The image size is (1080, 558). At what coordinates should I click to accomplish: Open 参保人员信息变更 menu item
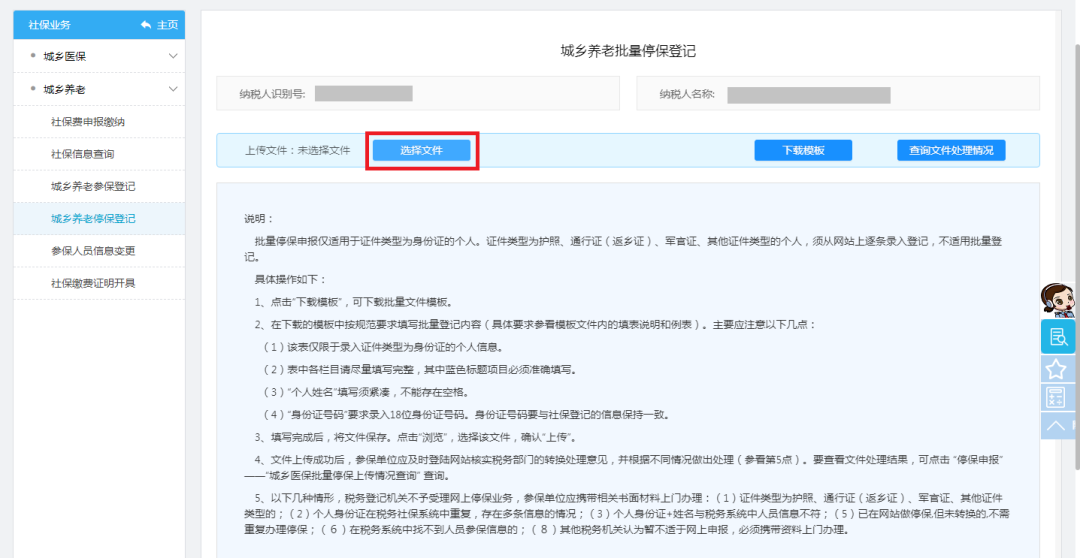(x=93, y=250)
